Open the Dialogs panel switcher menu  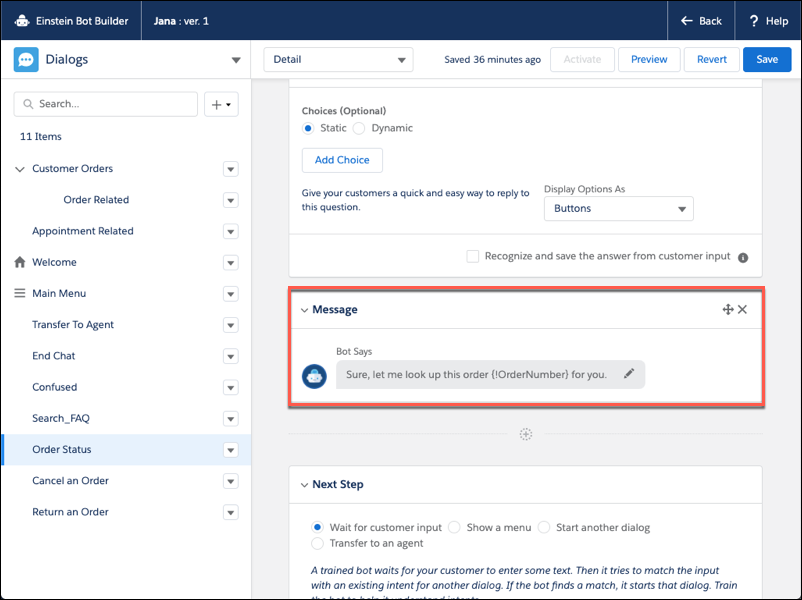pyautogui.click(x=236, y=60)
